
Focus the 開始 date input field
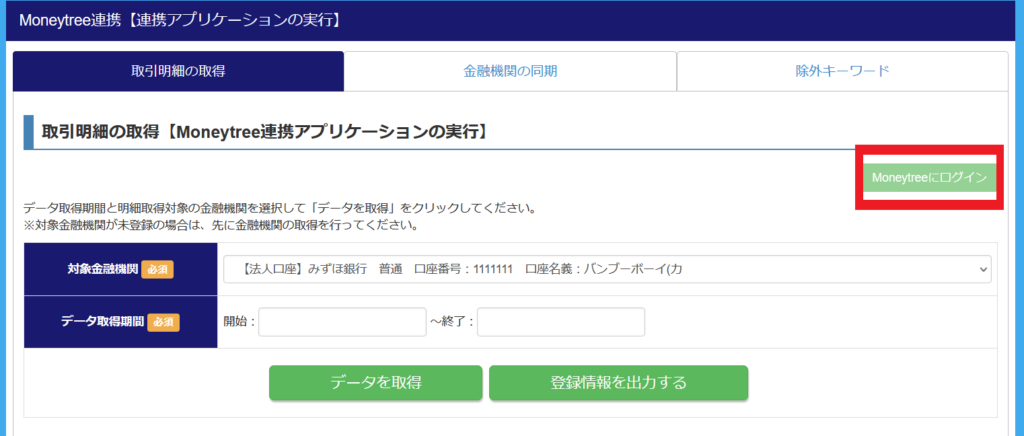point(342,322)
